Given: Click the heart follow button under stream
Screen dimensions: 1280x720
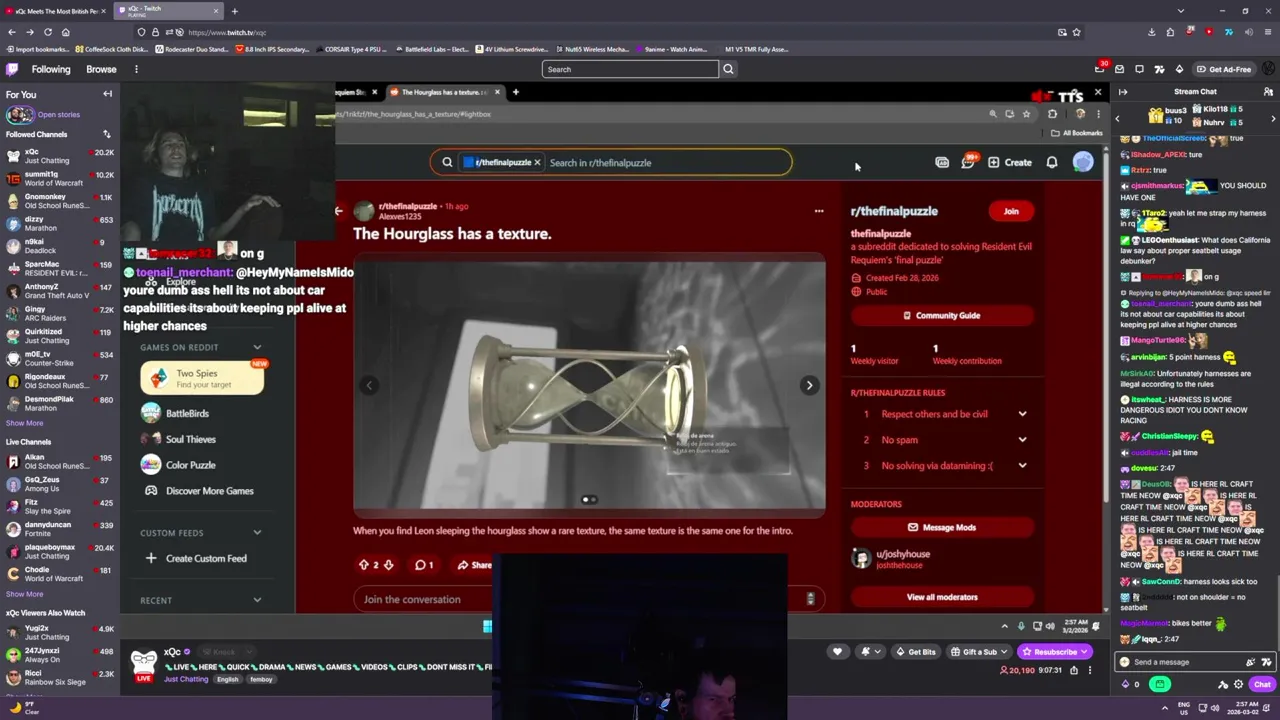Looking at the screenshot, I should click(837, 652).
